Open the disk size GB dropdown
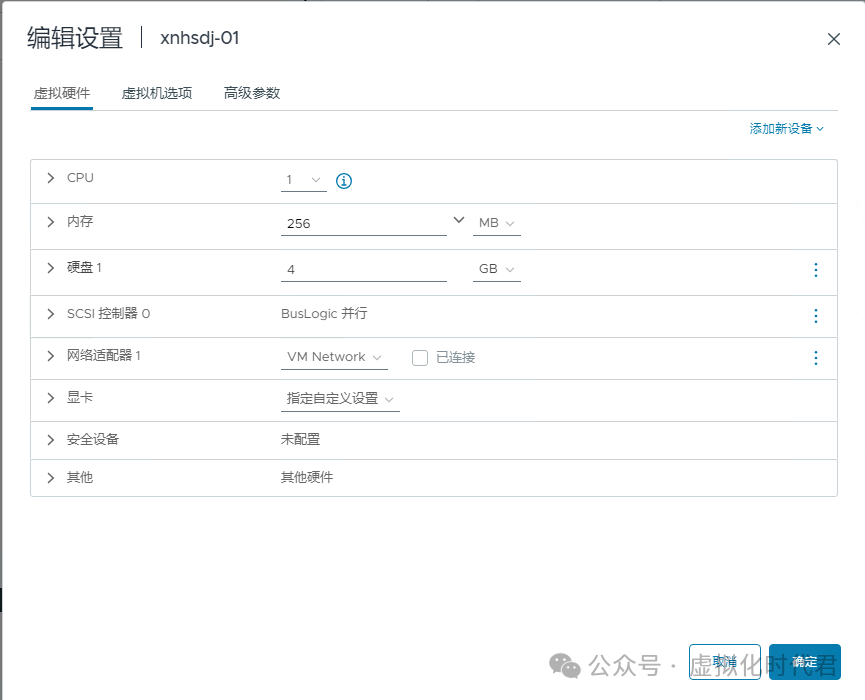 tap(496, 269)
